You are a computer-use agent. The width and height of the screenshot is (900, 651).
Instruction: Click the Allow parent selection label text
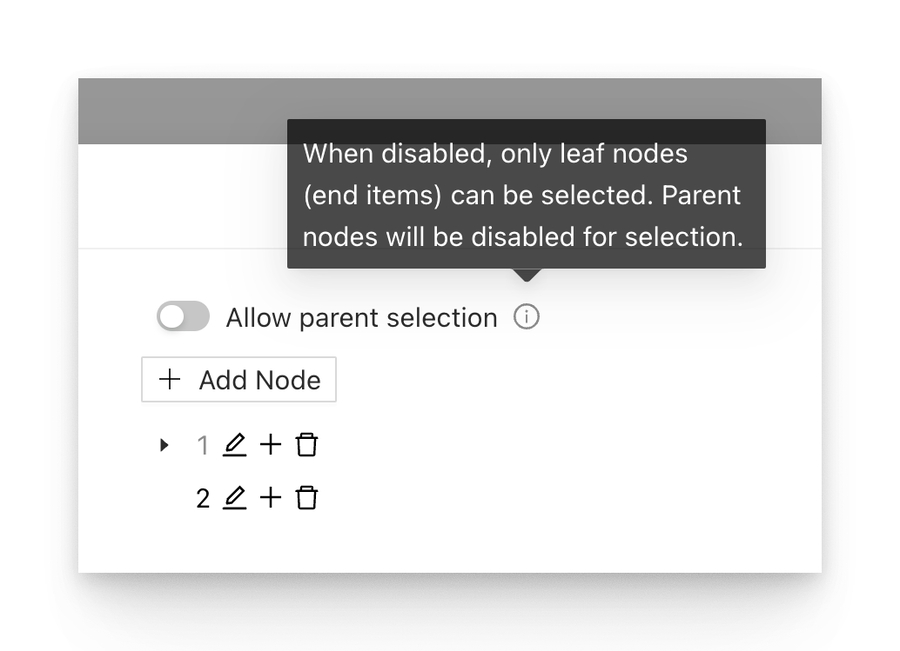[x=361, y=318]
